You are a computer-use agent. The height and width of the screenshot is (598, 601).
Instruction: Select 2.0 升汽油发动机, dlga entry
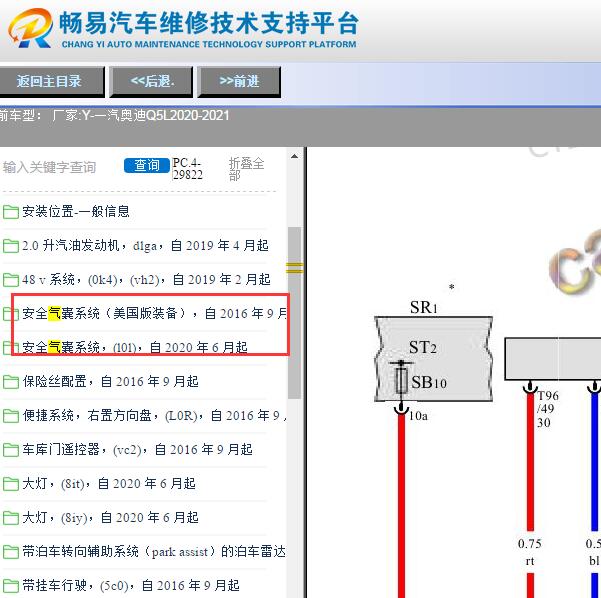click(145, 245)
